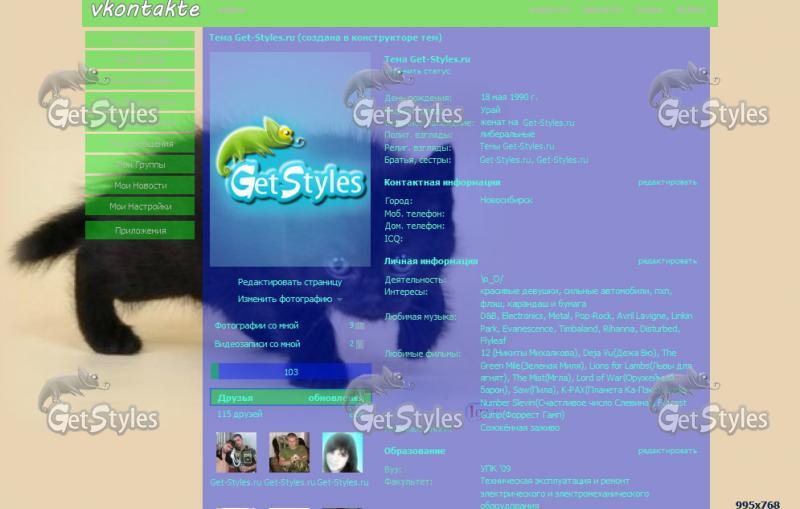Click the profile rating bar showing 103

[290, 372]
